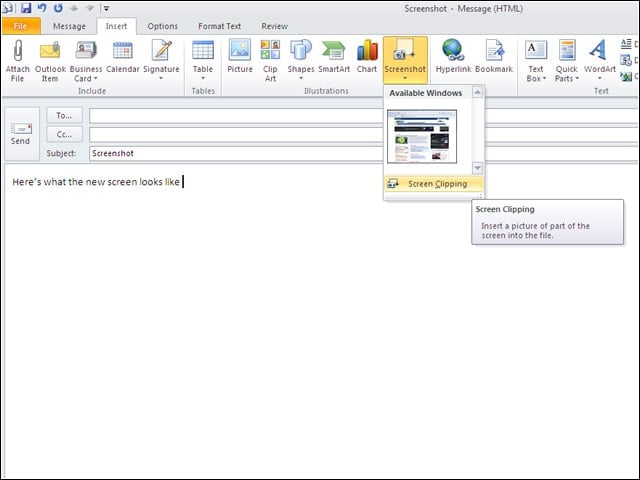Switch to the Message tab

coord(69,26)
